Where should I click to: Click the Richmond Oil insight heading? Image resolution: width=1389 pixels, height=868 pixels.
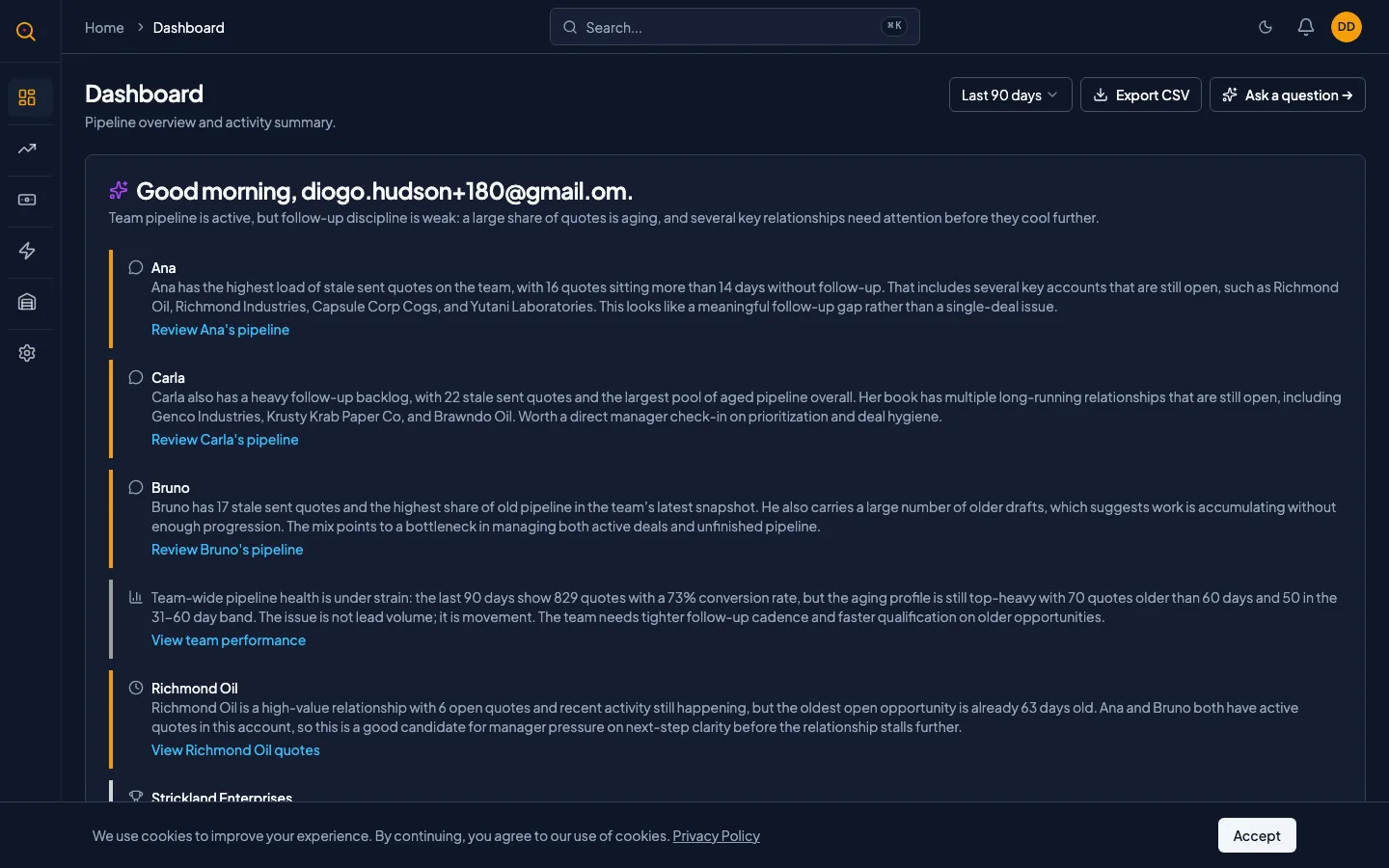[x=195, y=689]
